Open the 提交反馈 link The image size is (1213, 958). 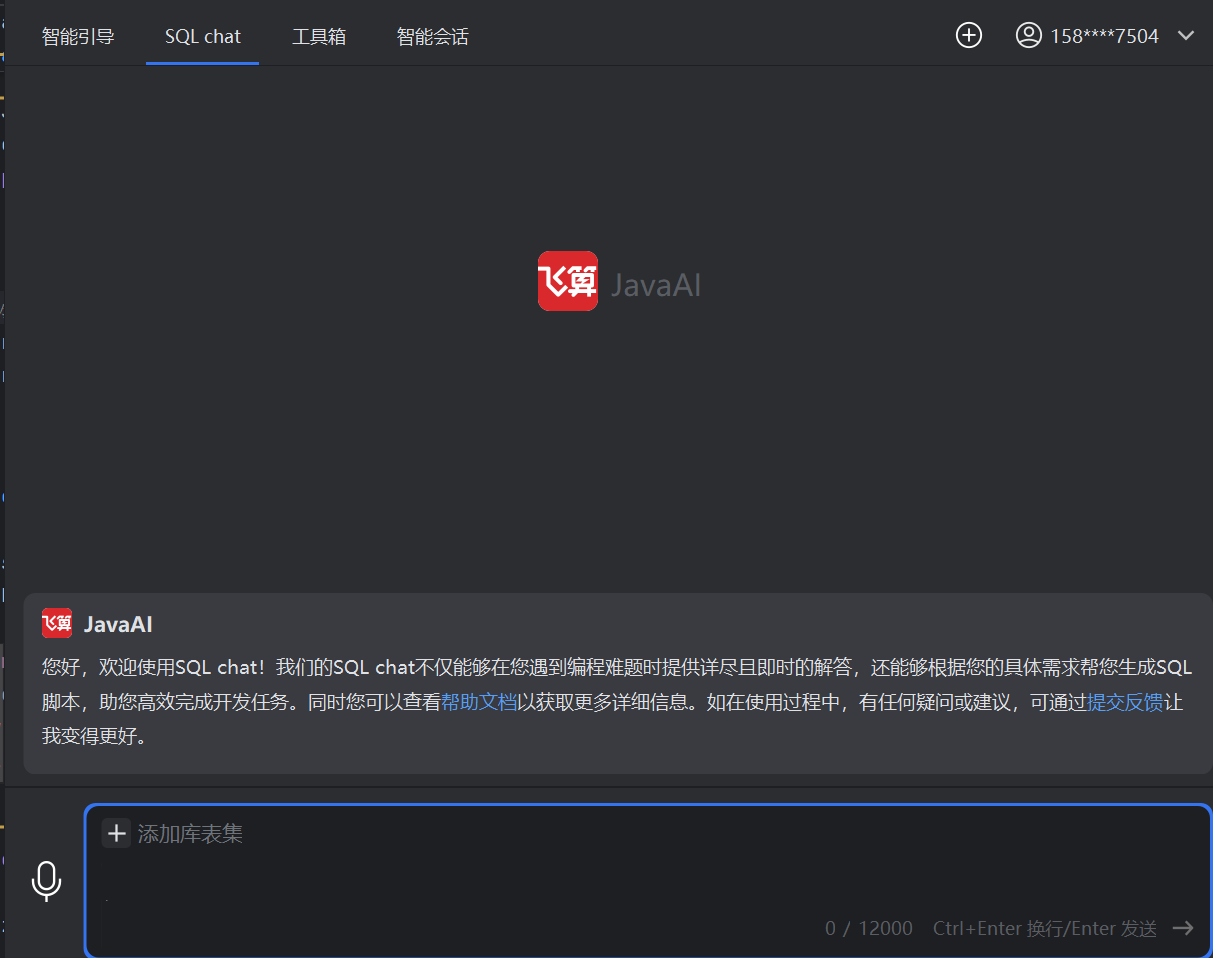coord(1125,702)
